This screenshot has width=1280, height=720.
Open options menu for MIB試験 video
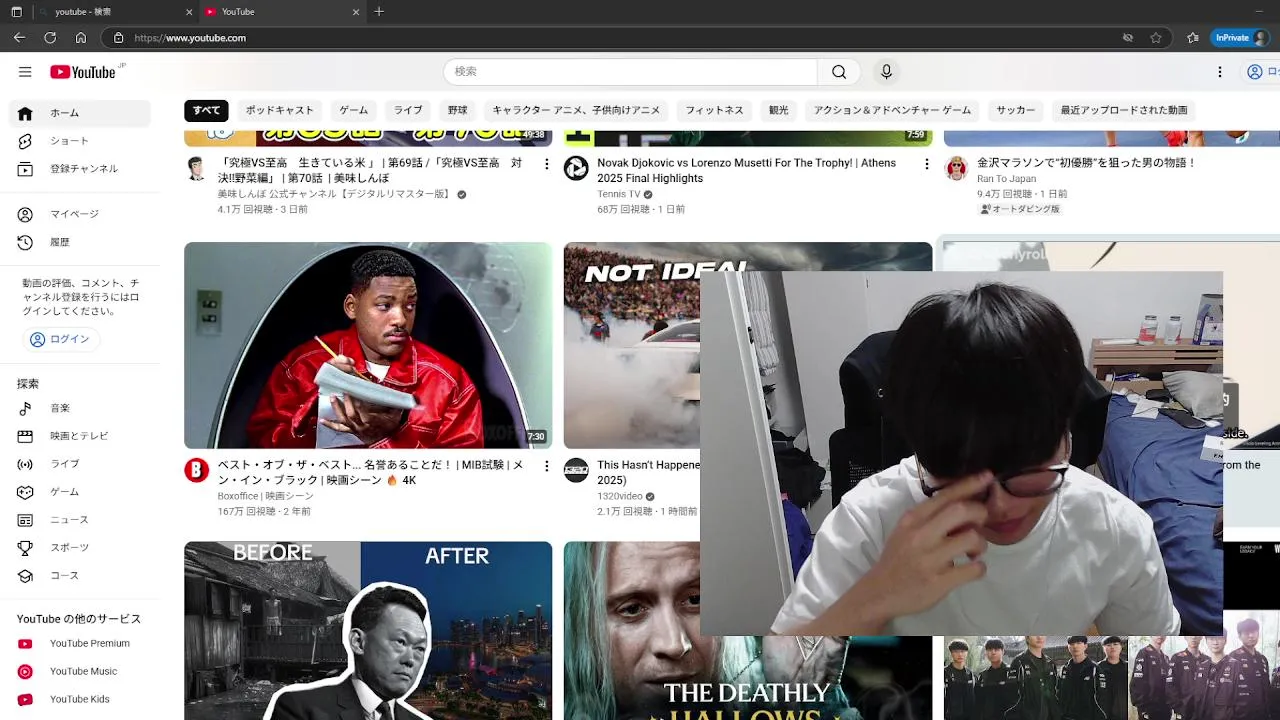[x=546, y=466]
